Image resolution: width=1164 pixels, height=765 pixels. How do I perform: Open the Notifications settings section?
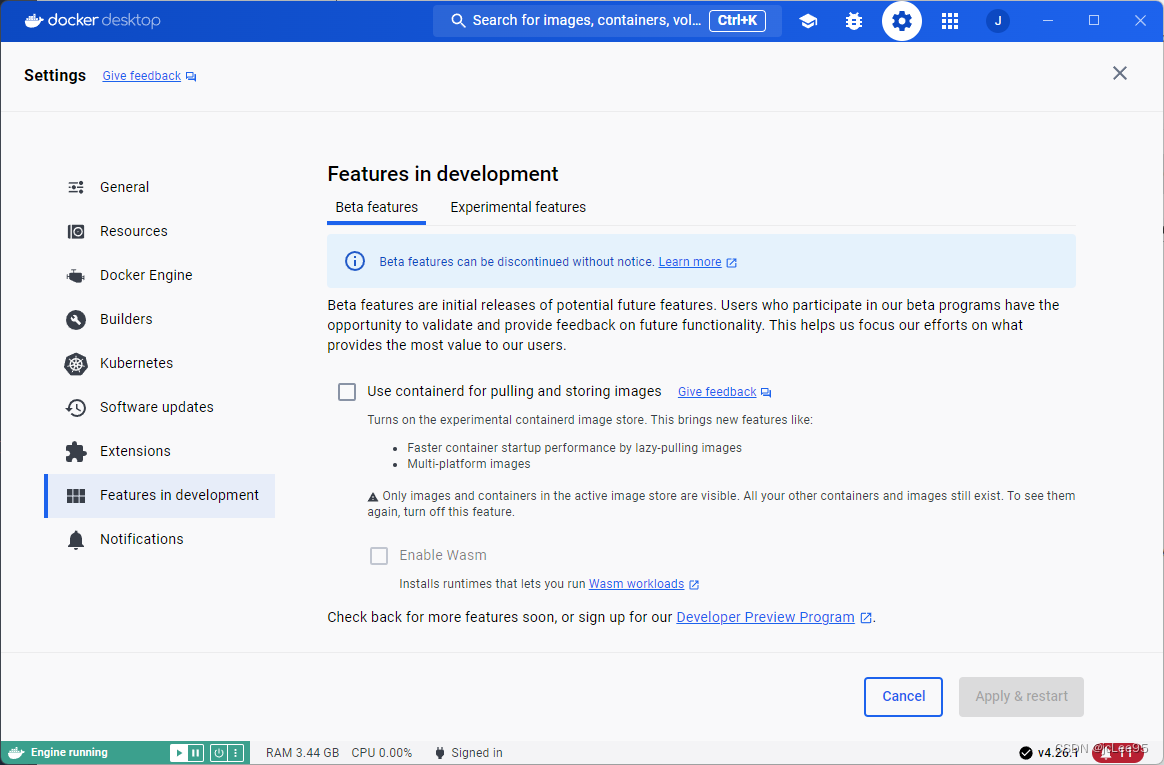(160, 539)
